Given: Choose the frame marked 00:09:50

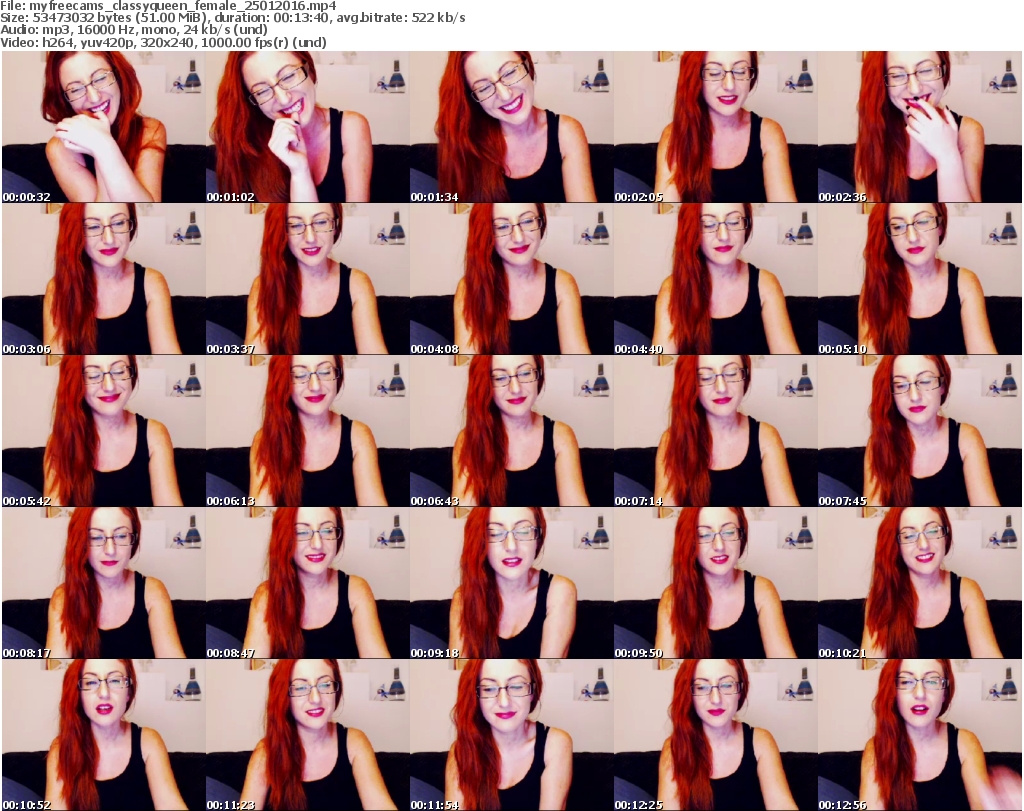Looking at the screenshot, I should pos(716,583).
